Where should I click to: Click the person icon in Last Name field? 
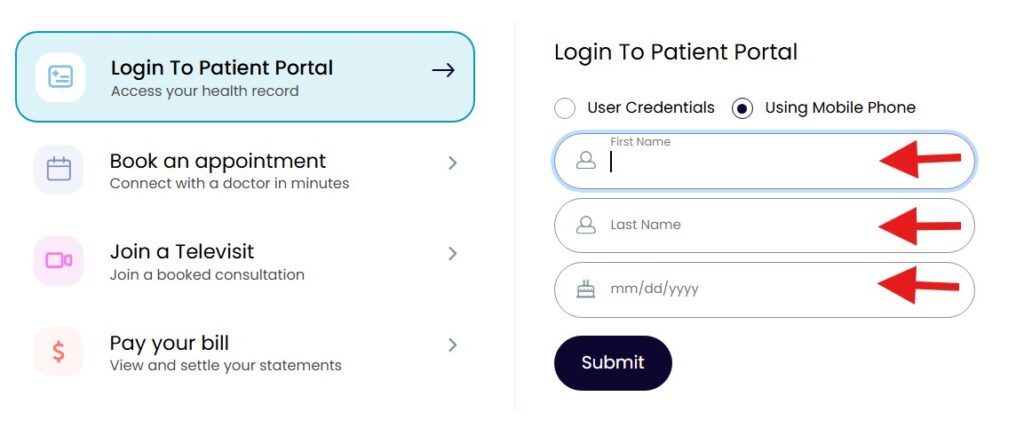pyautogui.click(x=586, y=225)
